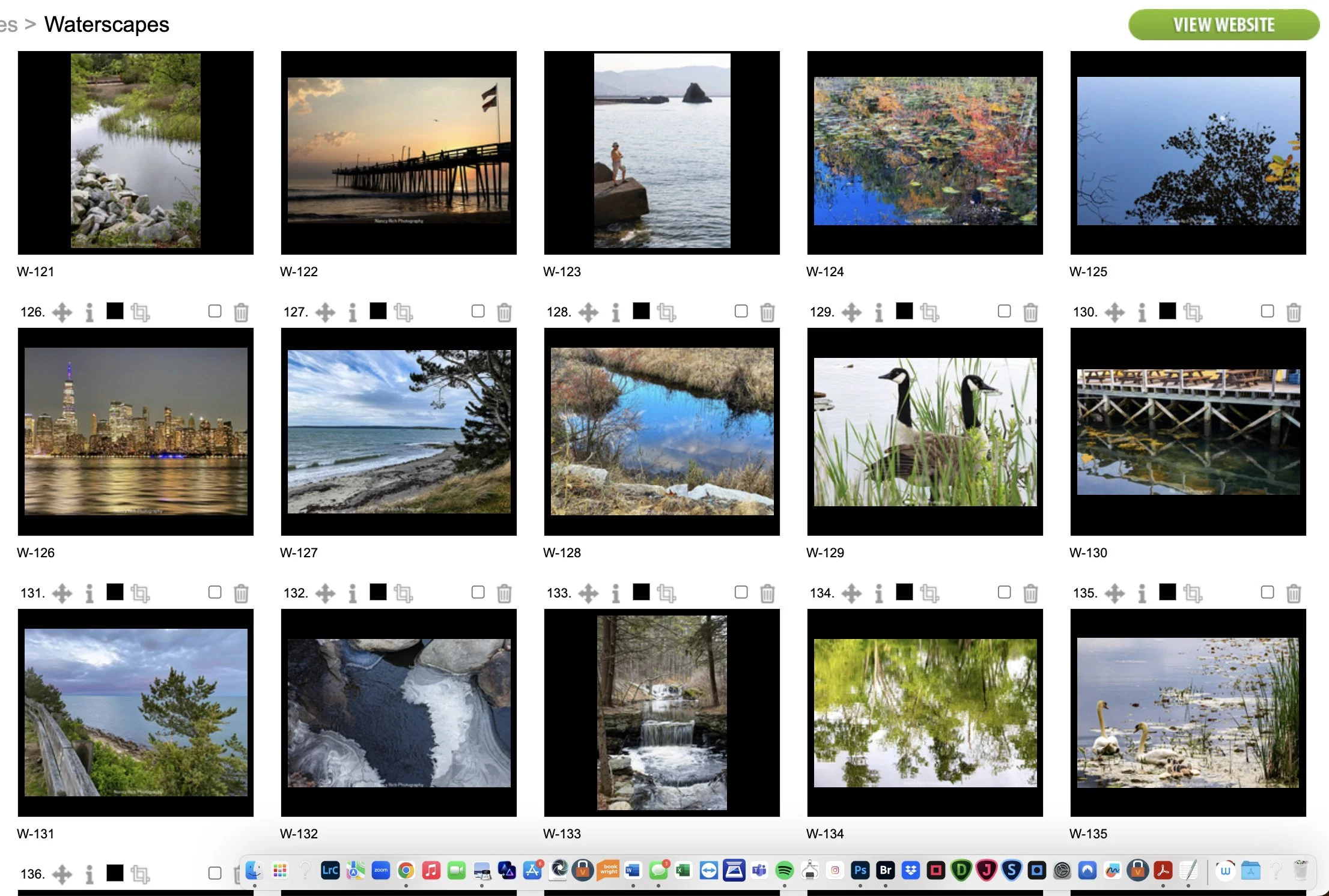Select the checkbox for image 130
Viewport: 1329px width, 896px height.
[1267, 311]
